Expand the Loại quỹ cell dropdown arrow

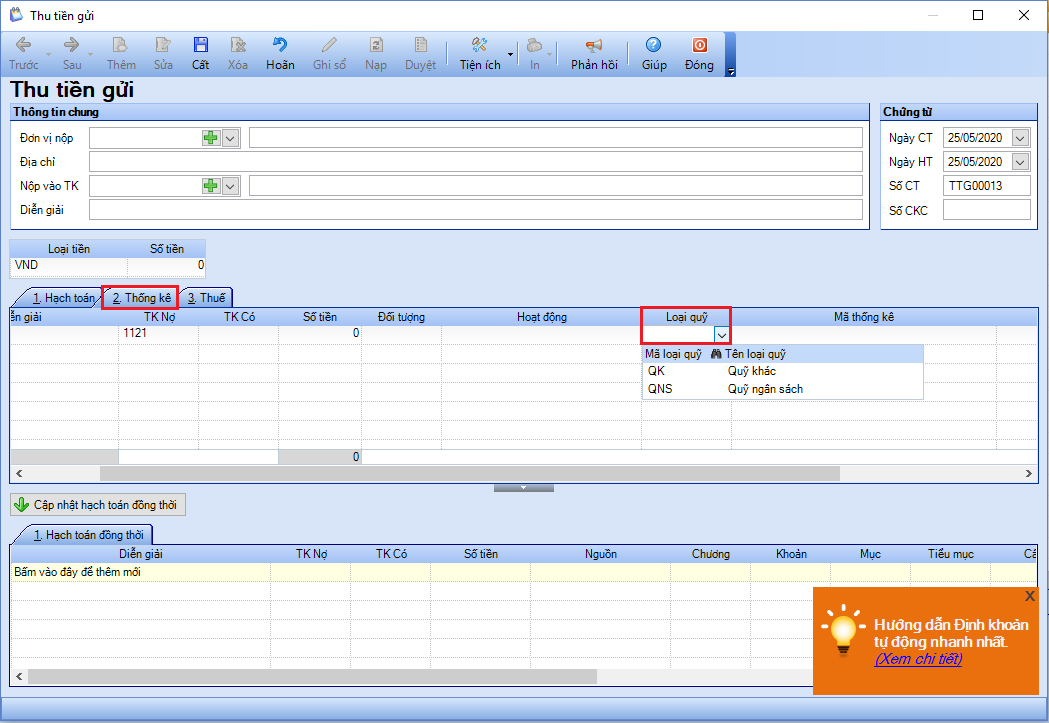[722, 335]
